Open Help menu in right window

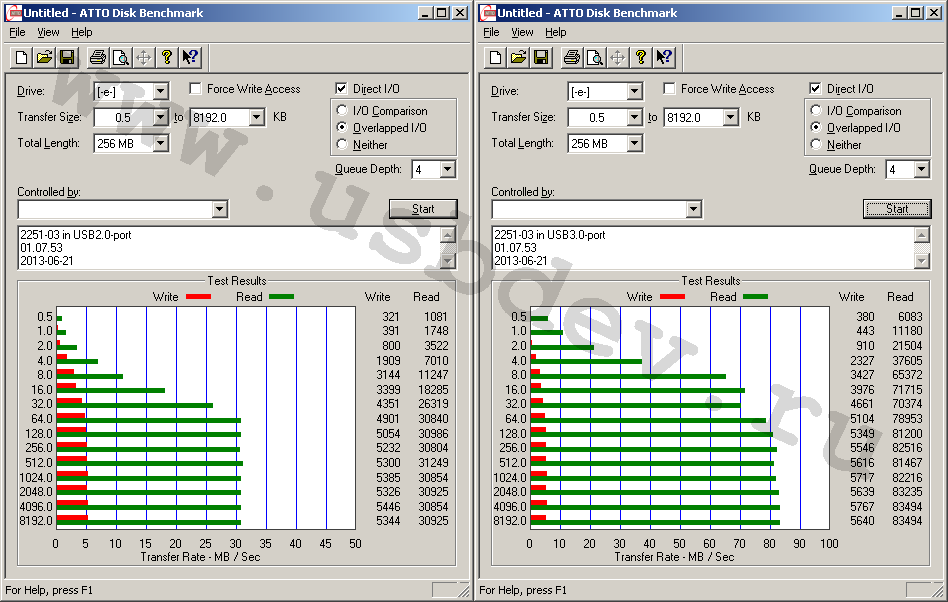tap(556, 33)
